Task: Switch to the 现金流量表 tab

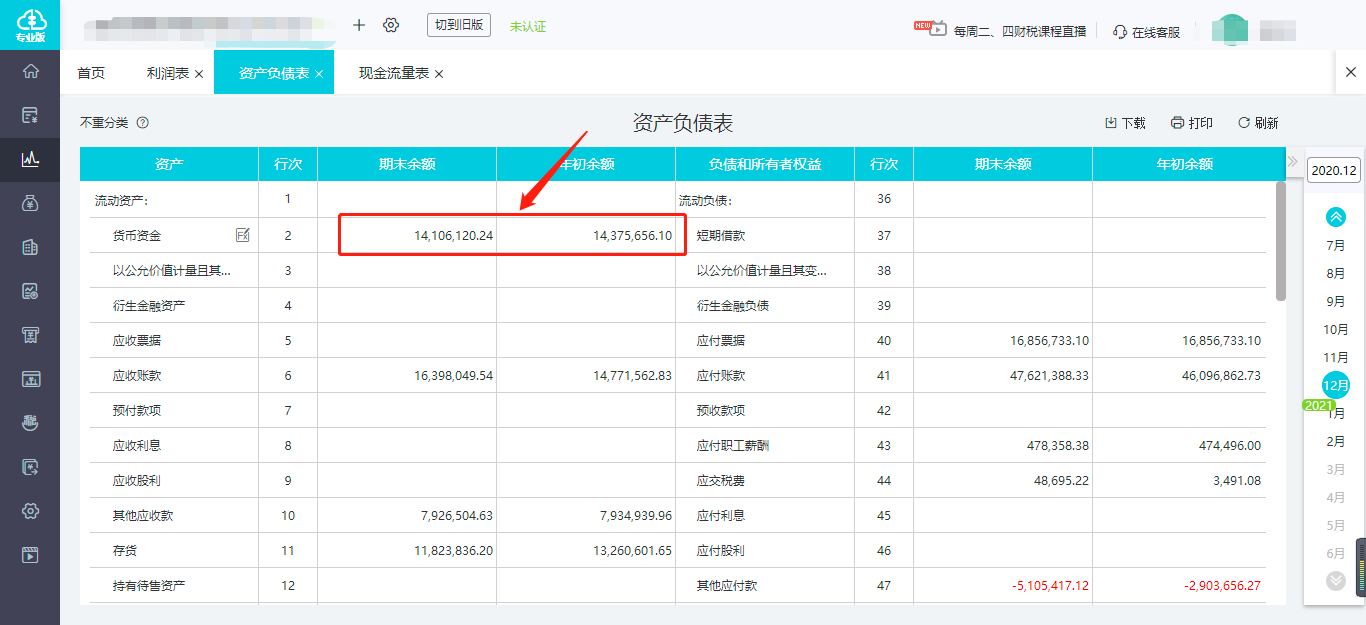Action: 394,73
